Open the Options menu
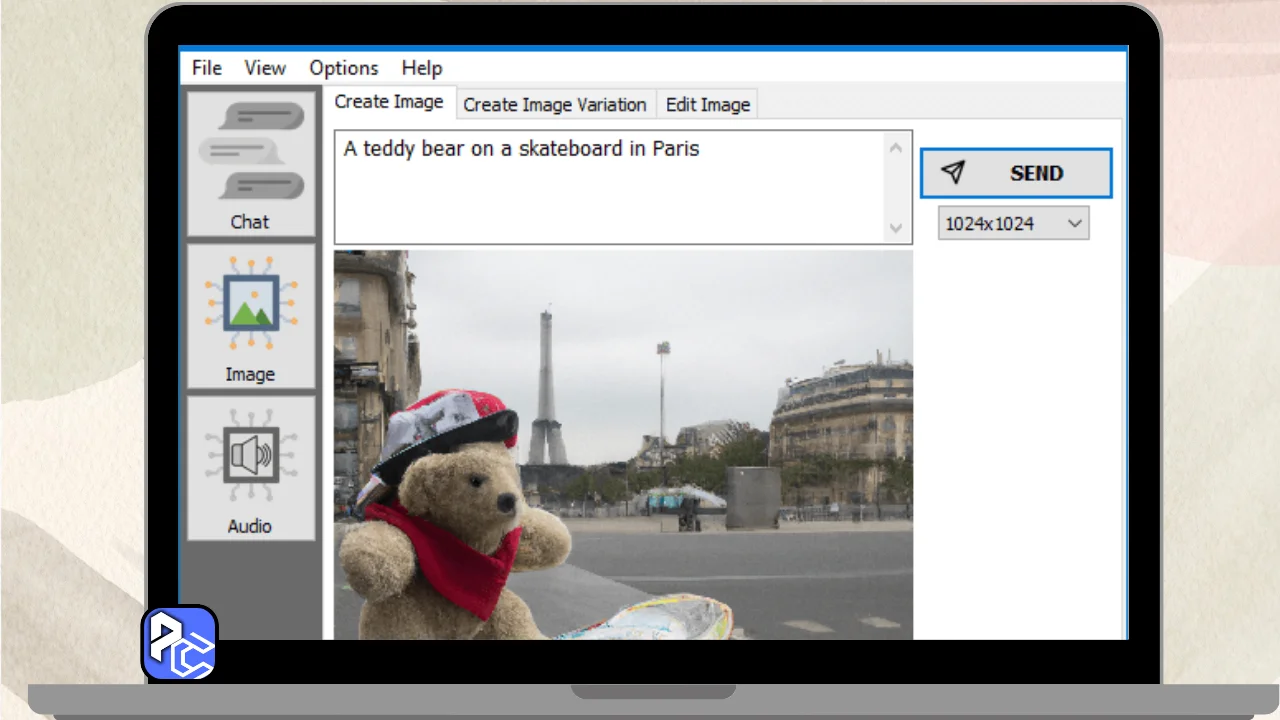The height and width of the screenshot is (720, 1280). [343, 68]
